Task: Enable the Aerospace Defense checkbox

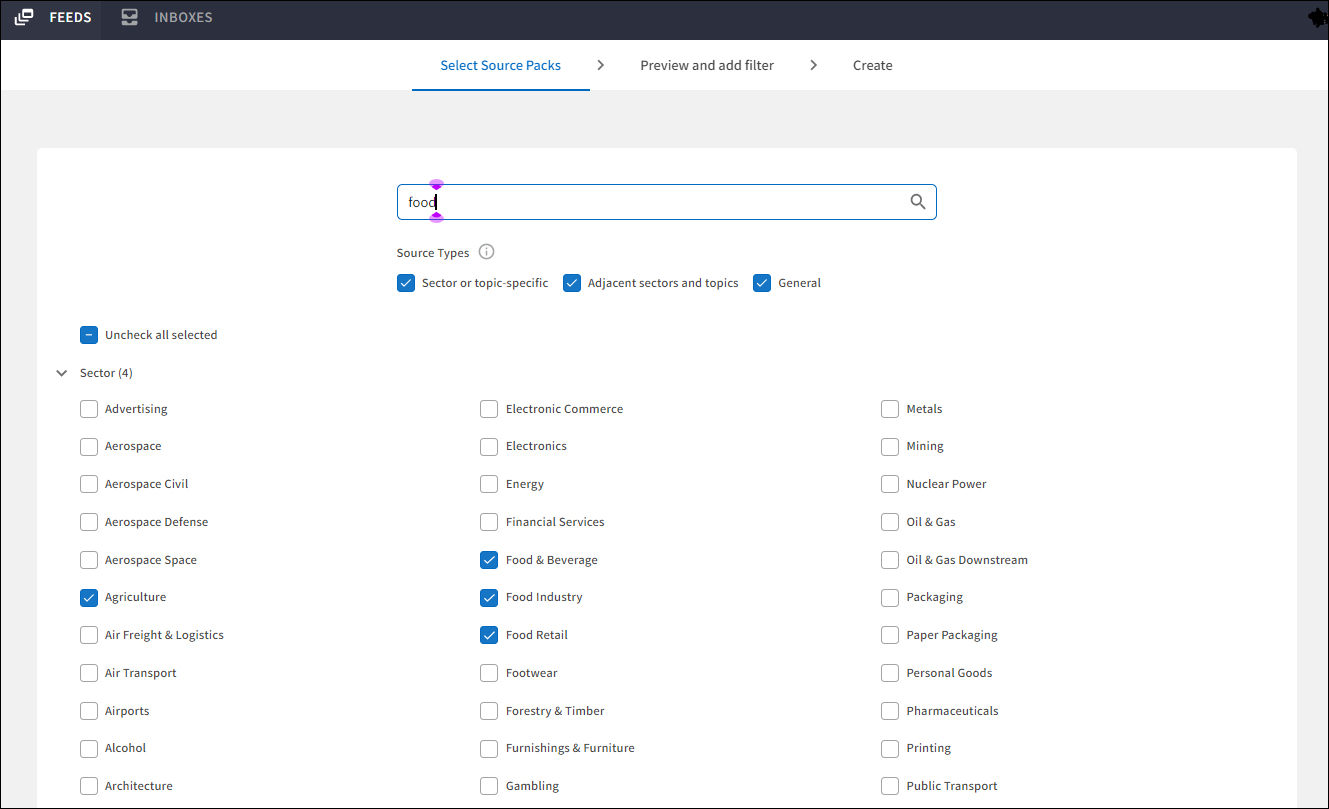Action: [89, 522]
